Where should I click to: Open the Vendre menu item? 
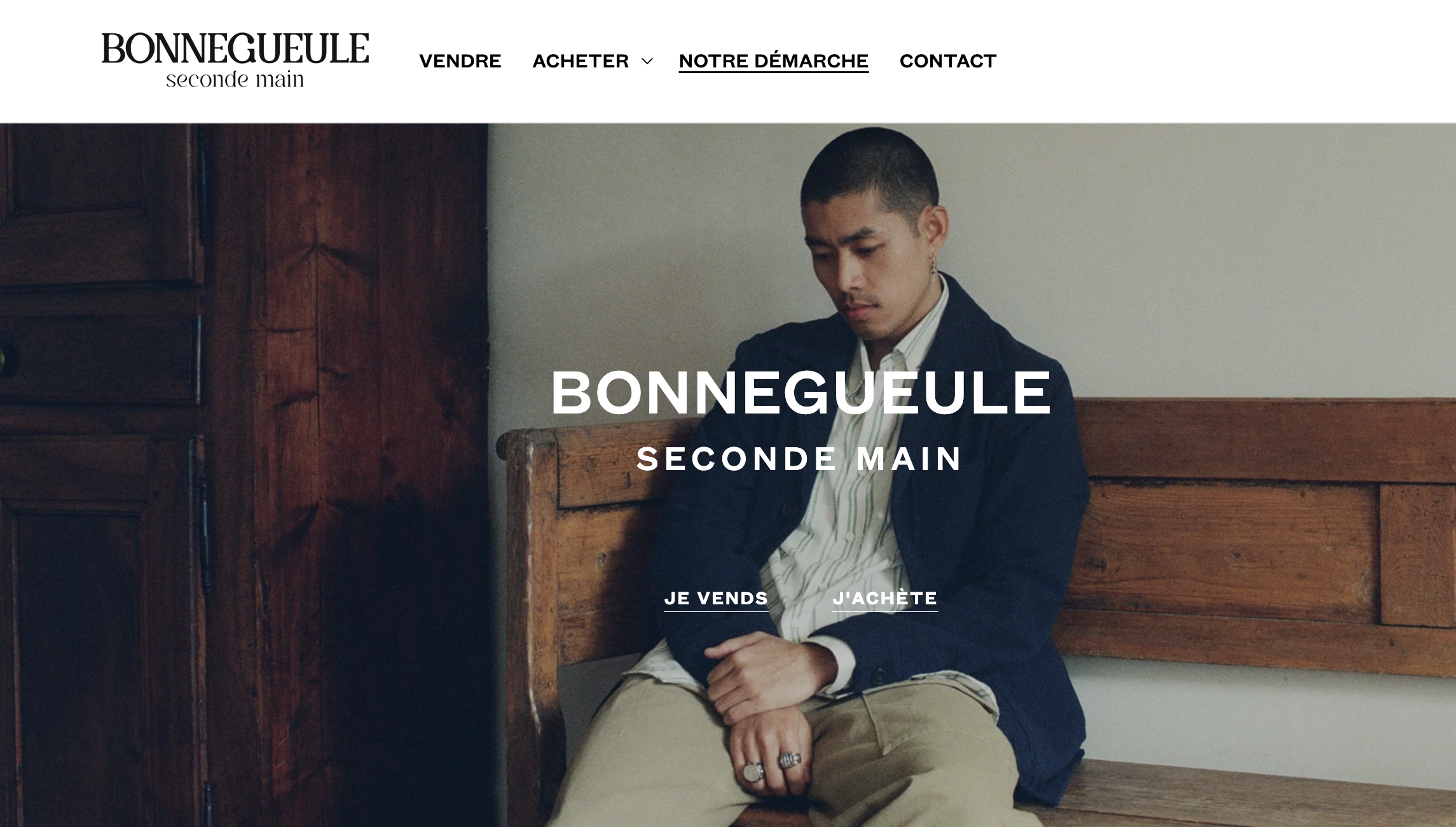(460, 61)
